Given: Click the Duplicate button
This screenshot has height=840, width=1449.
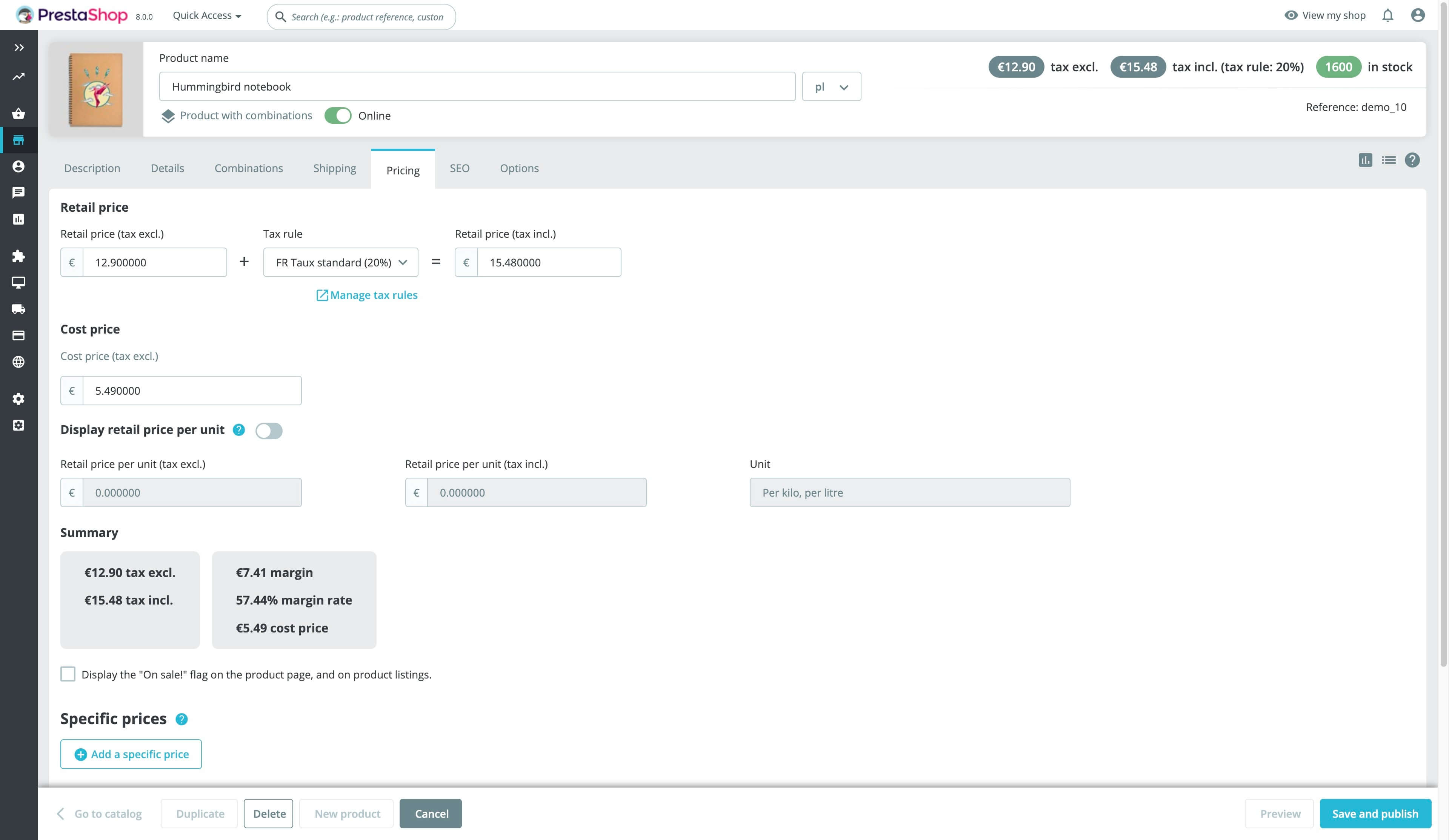Looking at the screenshot, I should 200,814.
